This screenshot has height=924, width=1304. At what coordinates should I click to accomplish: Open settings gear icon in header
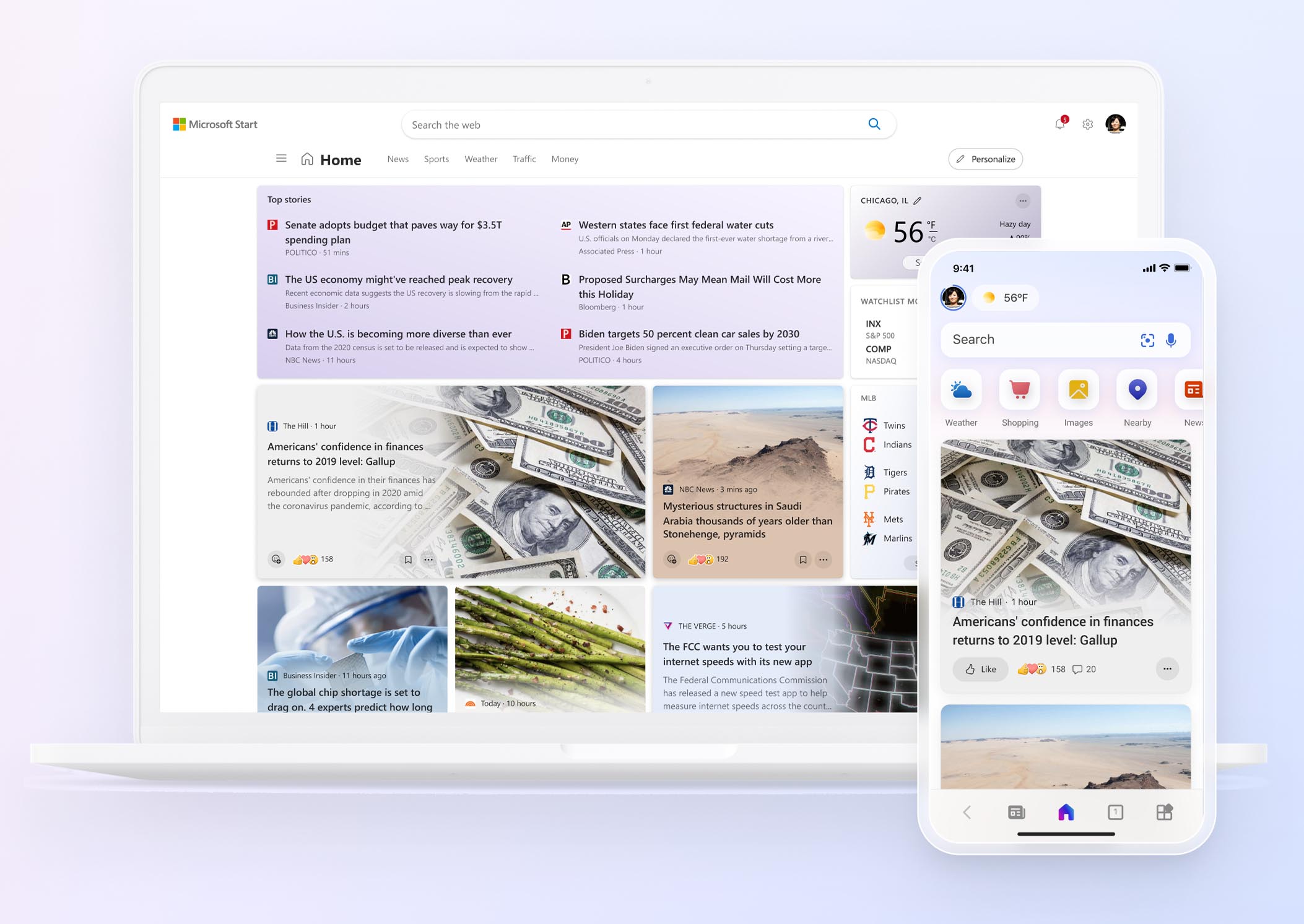tap(1088, 124)
